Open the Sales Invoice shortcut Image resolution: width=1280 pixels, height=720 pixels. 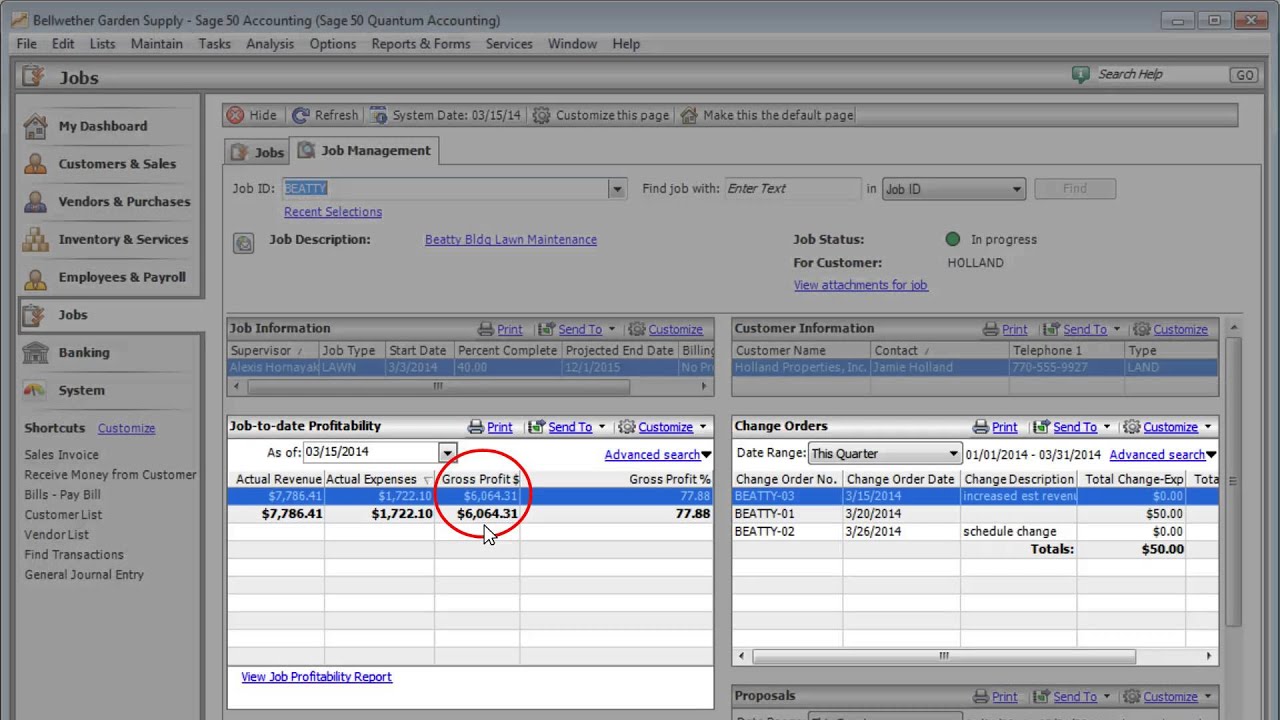(61, 455)
